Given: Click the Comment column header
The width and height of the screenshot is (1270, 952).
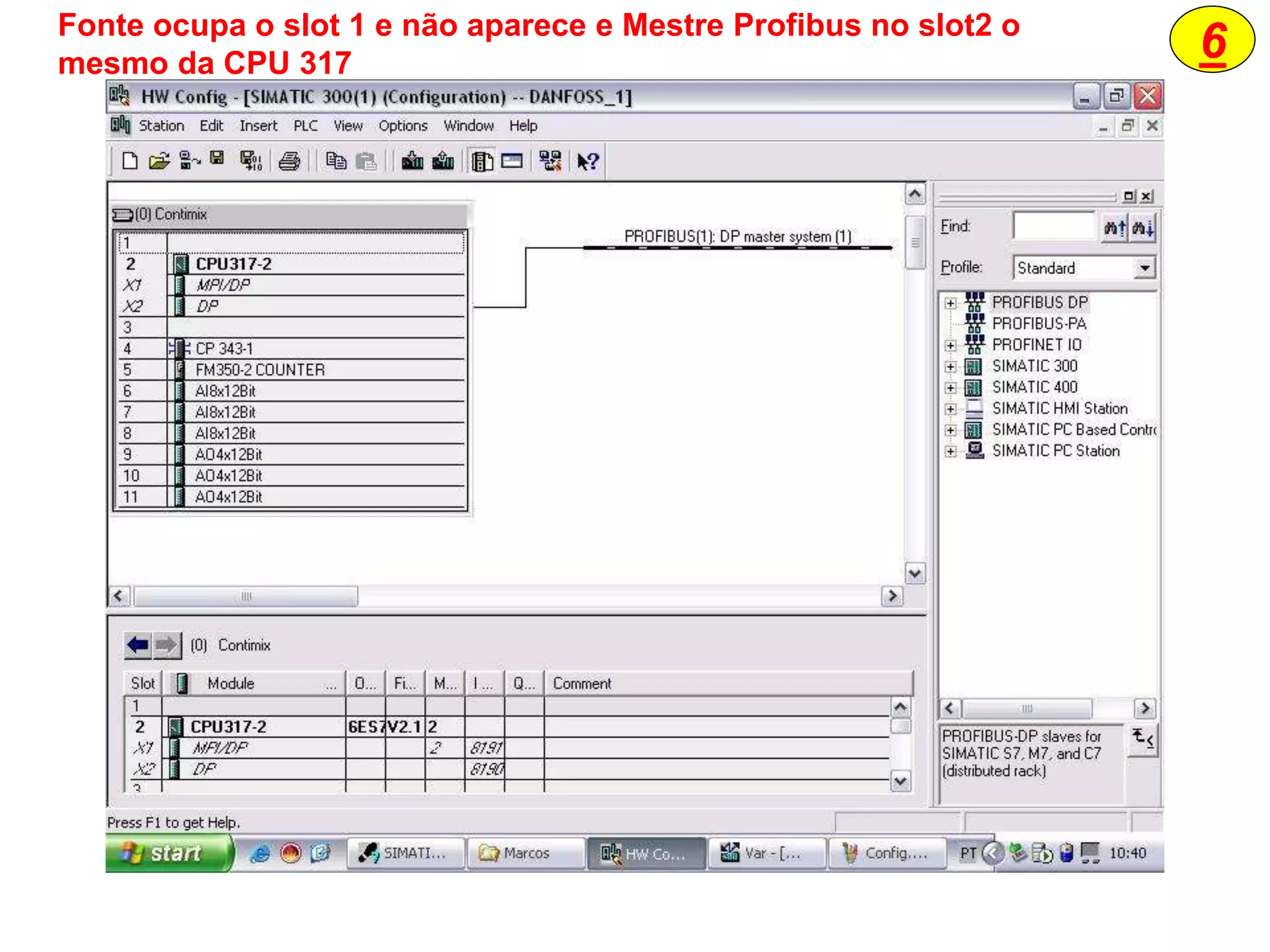Looking at the screenshot, I should (729, 684).
